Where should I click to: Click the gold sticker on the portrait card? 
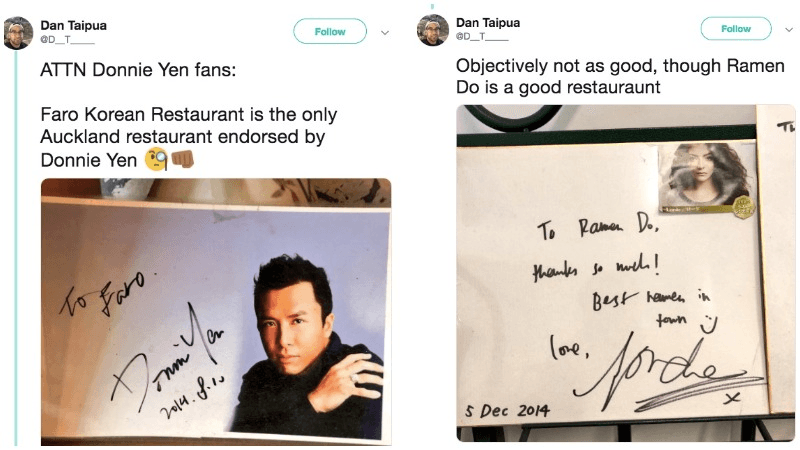(x=743, y=206)
